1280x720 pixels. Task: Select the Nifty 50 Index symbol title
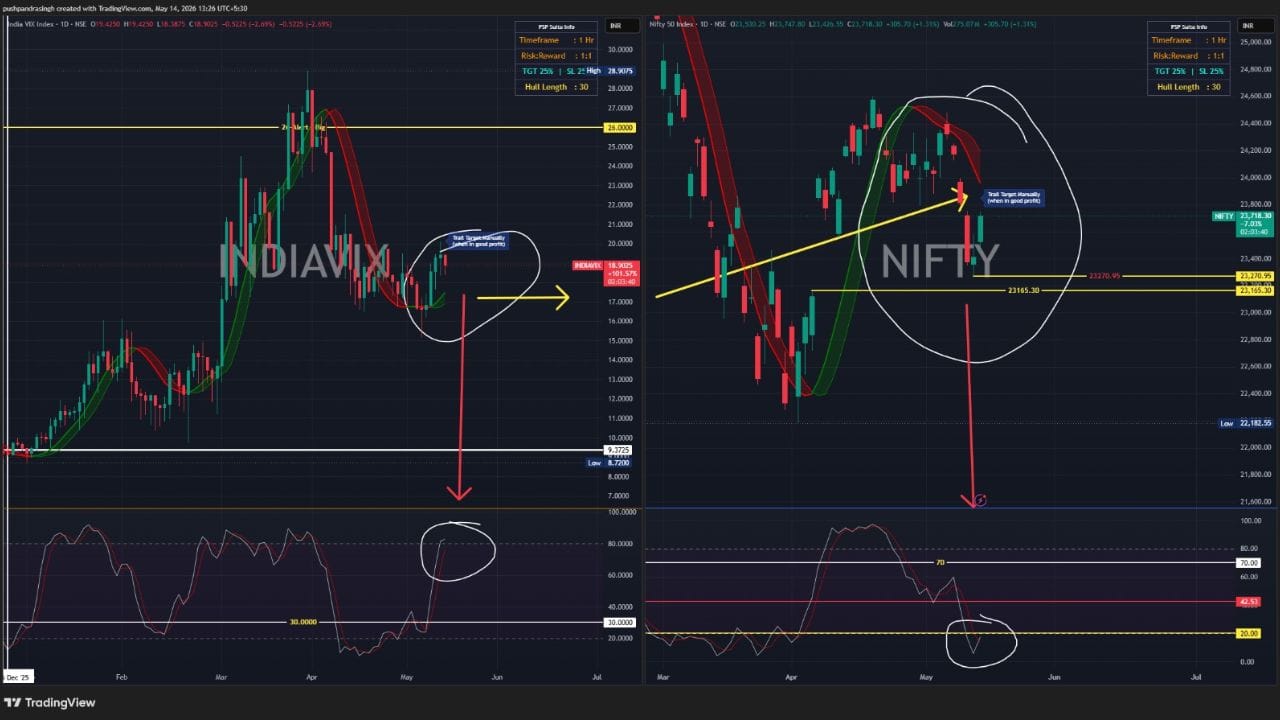pos(688,22)
